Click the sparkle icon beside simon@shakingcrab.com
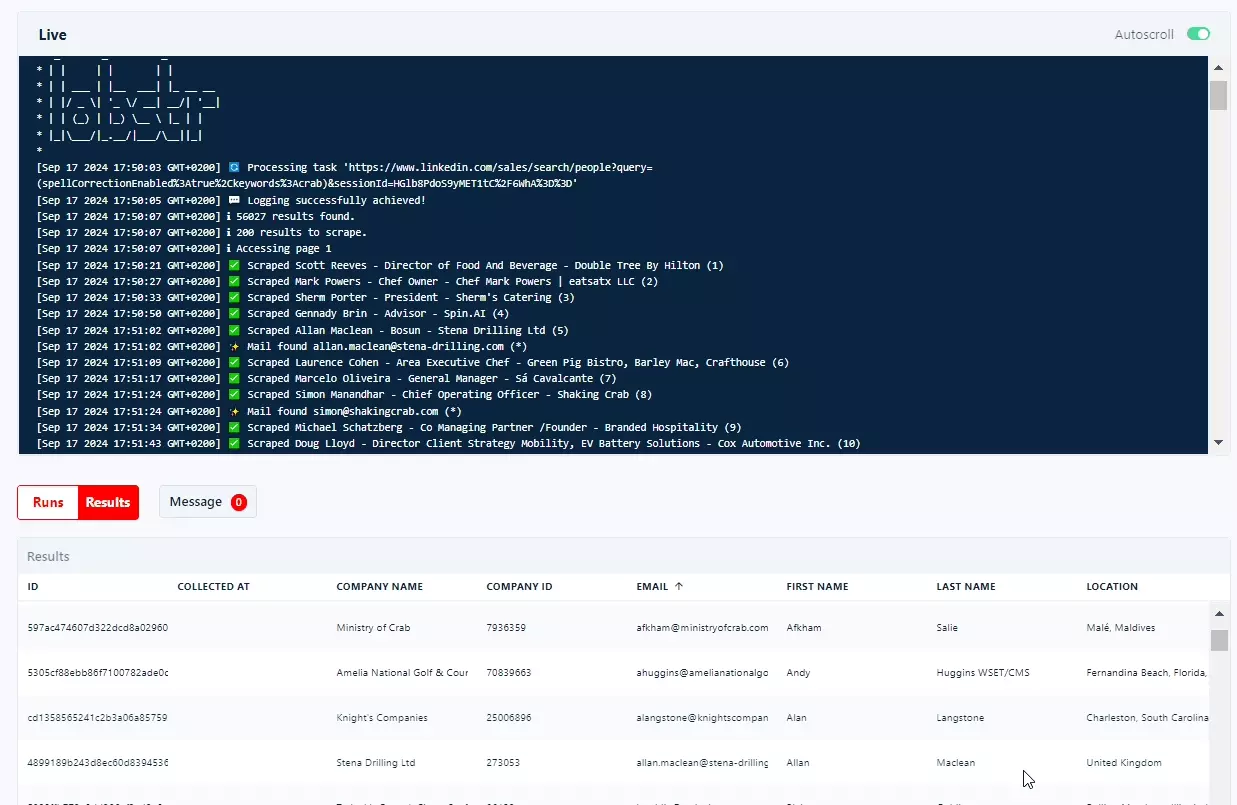1237x805 pixels. coord(234,411)
